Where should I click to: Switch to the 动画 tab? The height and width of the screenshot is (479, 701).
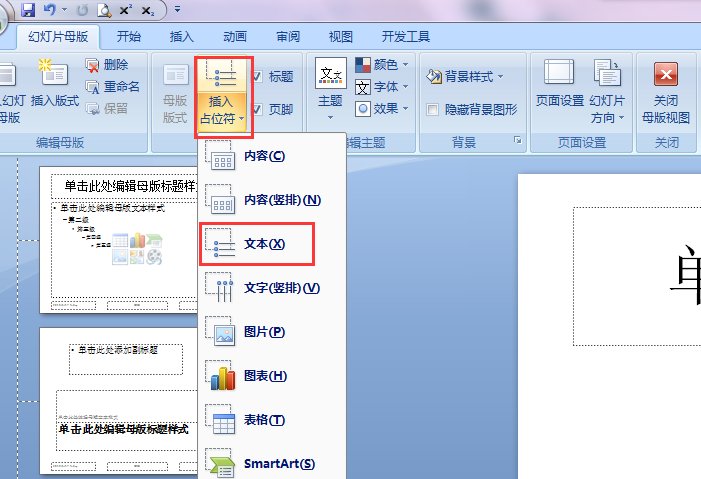coord(235,37)
